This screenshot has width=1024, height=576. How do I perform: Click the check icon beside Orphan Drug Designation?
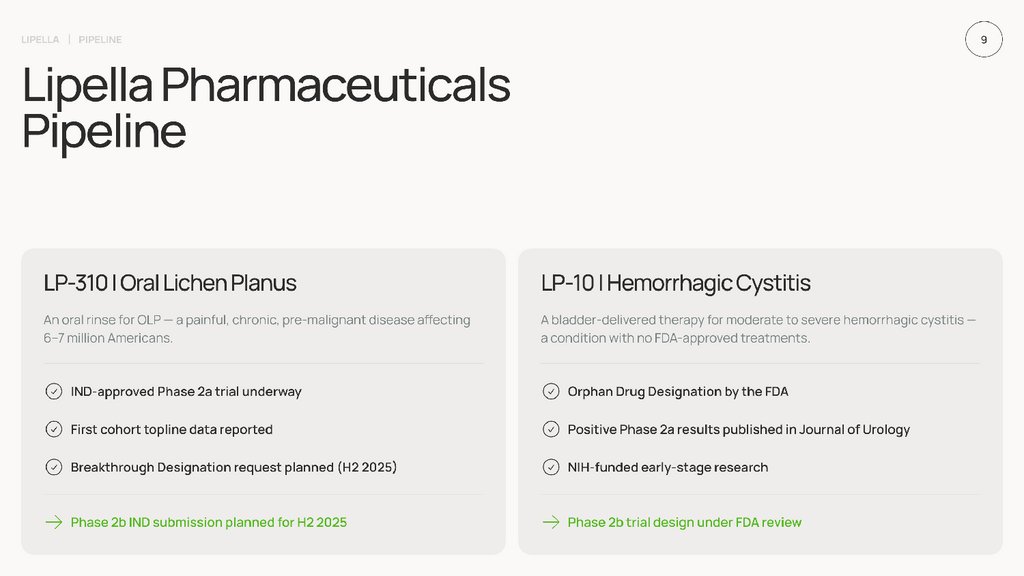pyautogui.click(x=551, y=392)
